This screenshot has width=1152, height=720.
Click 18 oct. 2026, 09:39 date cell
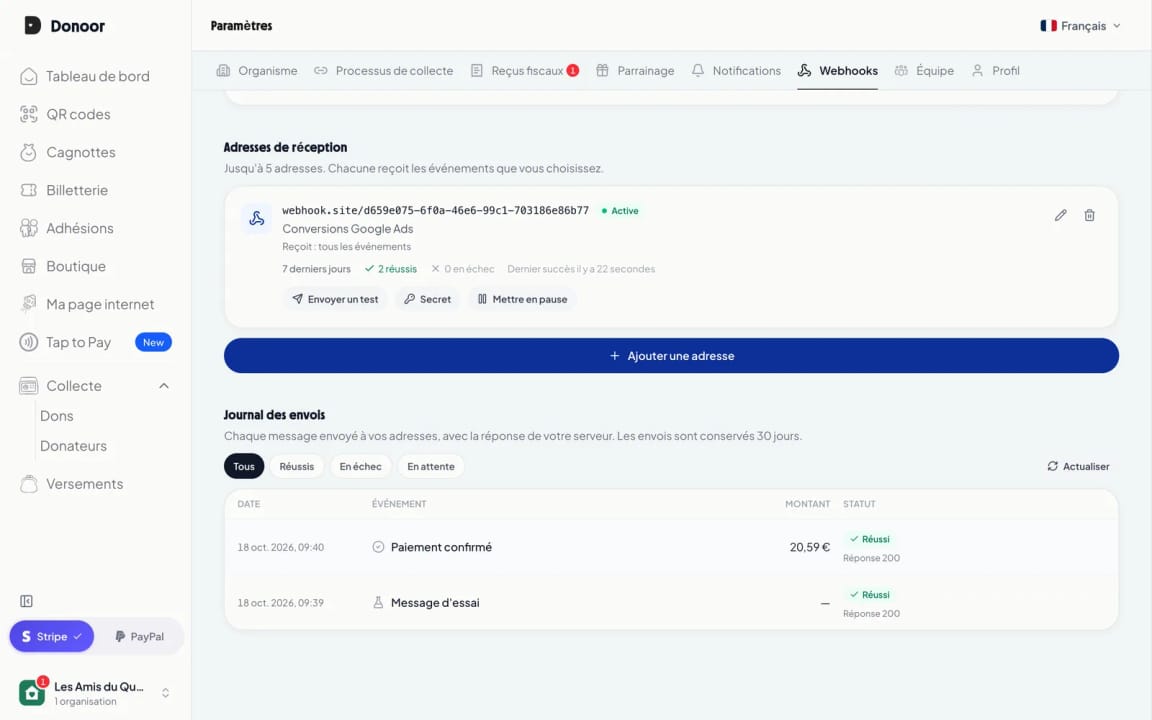coord(281,603)
